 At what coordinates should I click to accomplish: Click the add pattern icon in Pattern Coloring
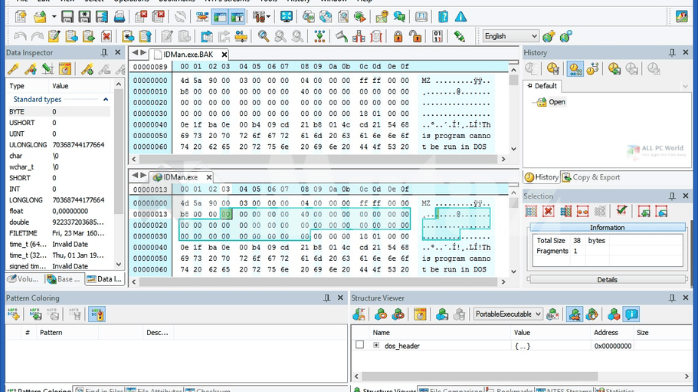pos(13,314)
